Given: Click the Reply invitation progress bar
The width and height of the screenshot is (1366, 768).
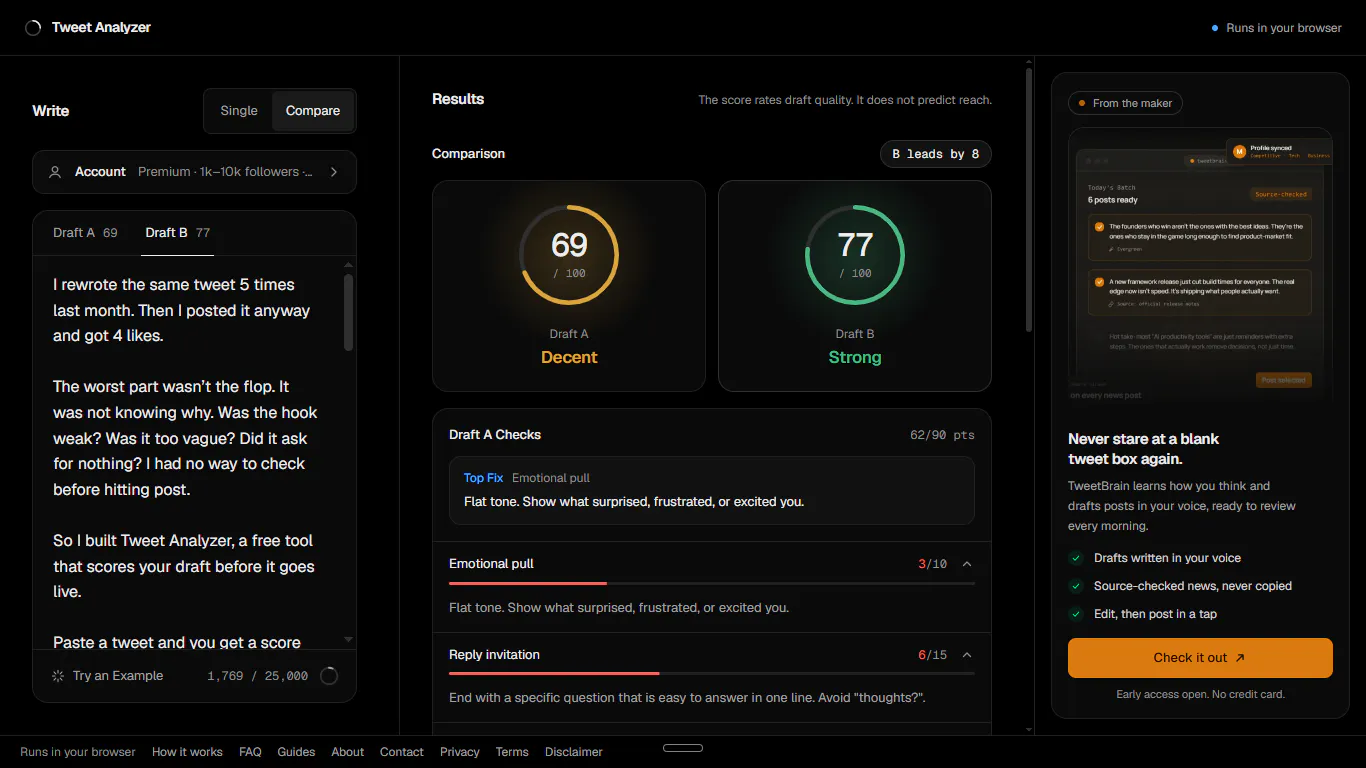Looking at the screenshot, I should point(712,674).
